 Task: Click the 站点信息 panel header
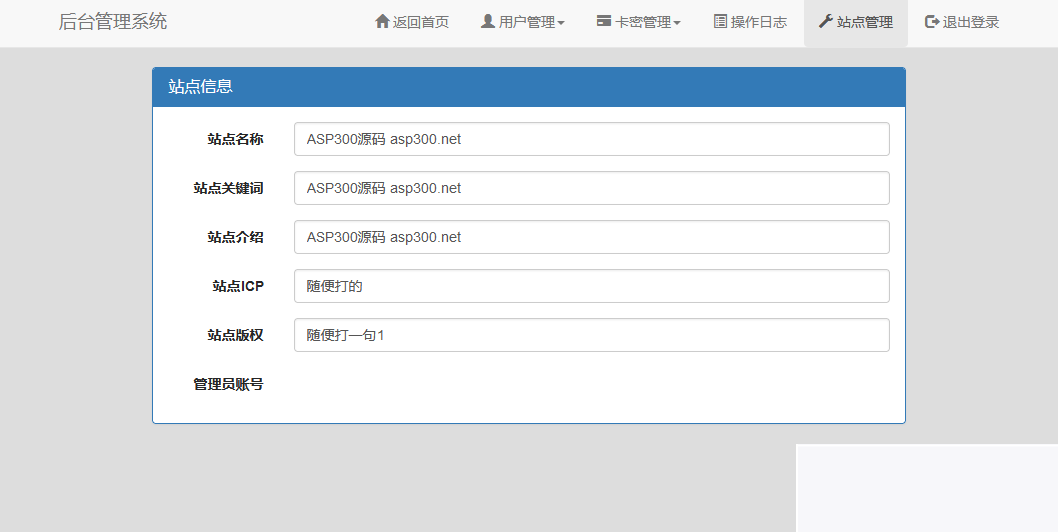pyautogui.click(x=528, y=87)
